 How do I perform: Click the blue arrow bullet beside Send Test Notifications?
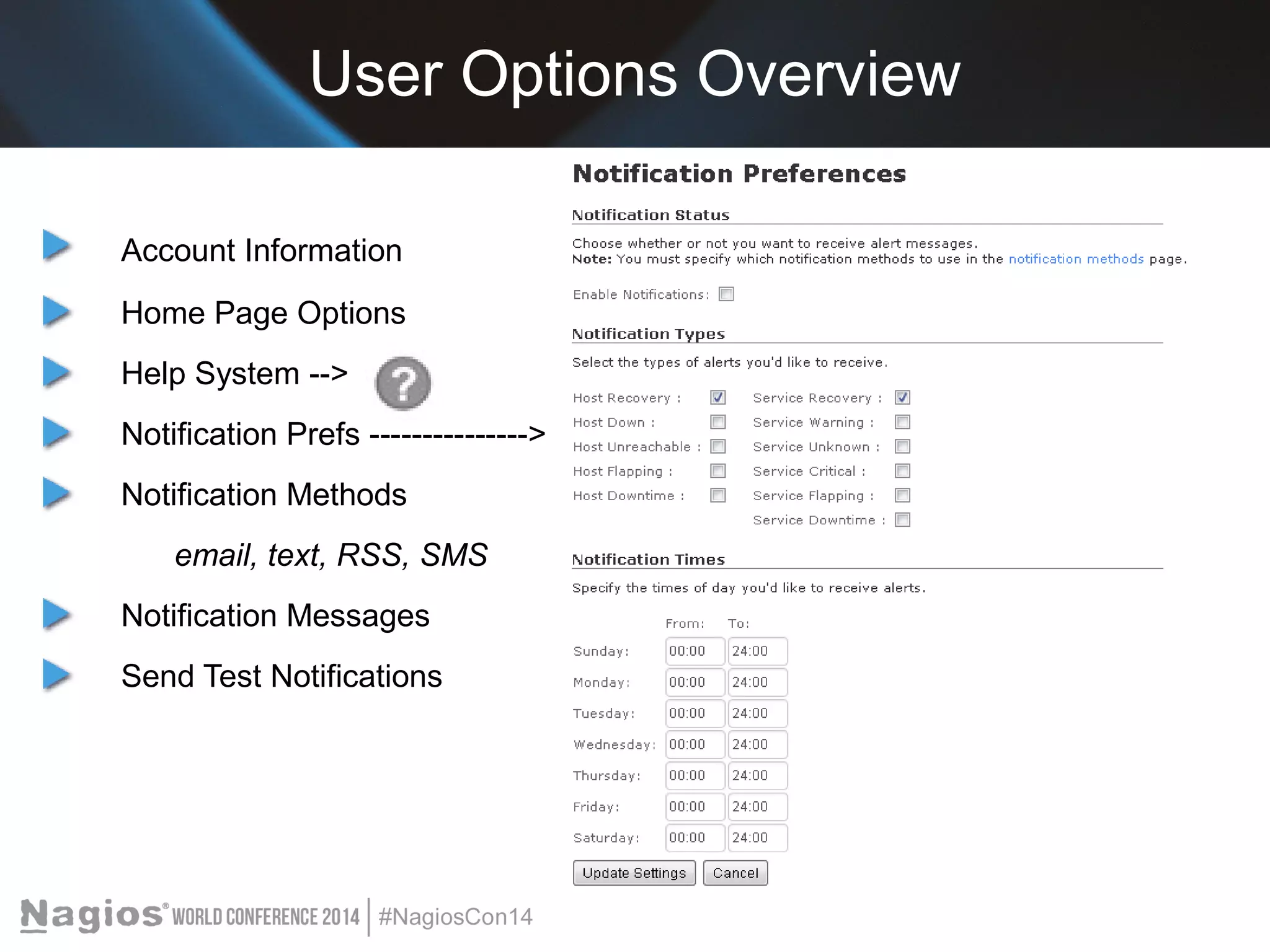pyautogui.click(x=56, y=675)
